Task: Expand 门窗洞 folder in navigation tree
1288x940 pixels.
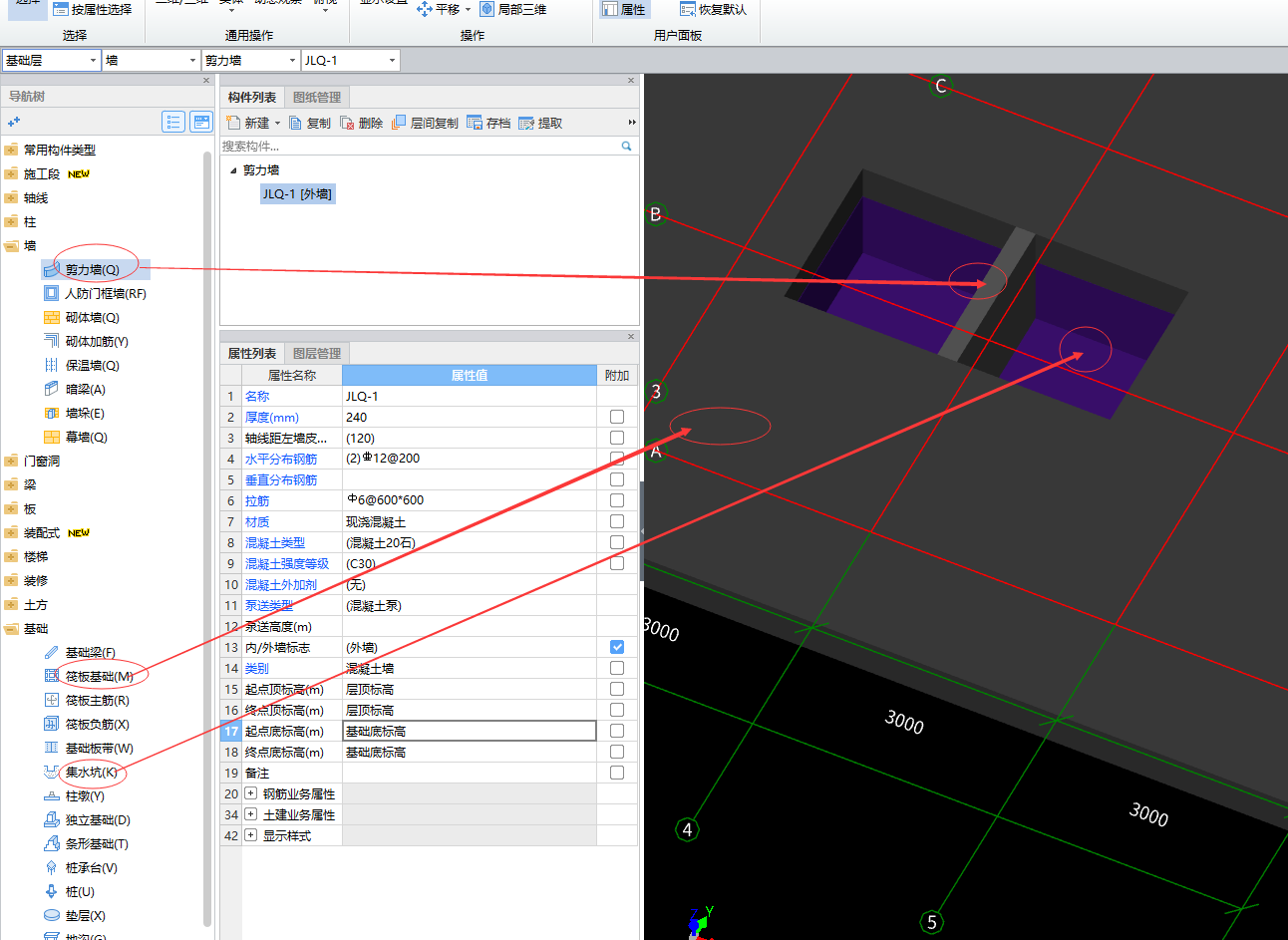Action: (11, 461)
